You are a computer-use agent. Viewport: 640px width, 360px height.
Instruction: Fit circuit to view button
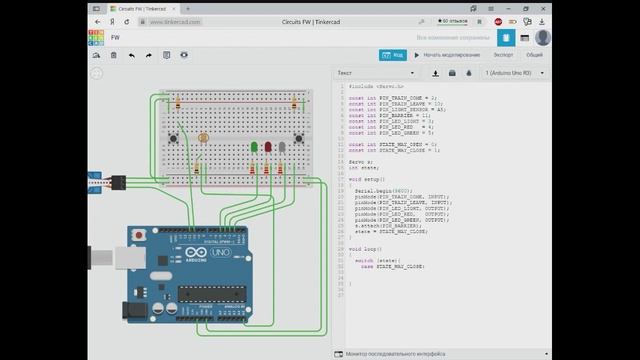(97, 73)
